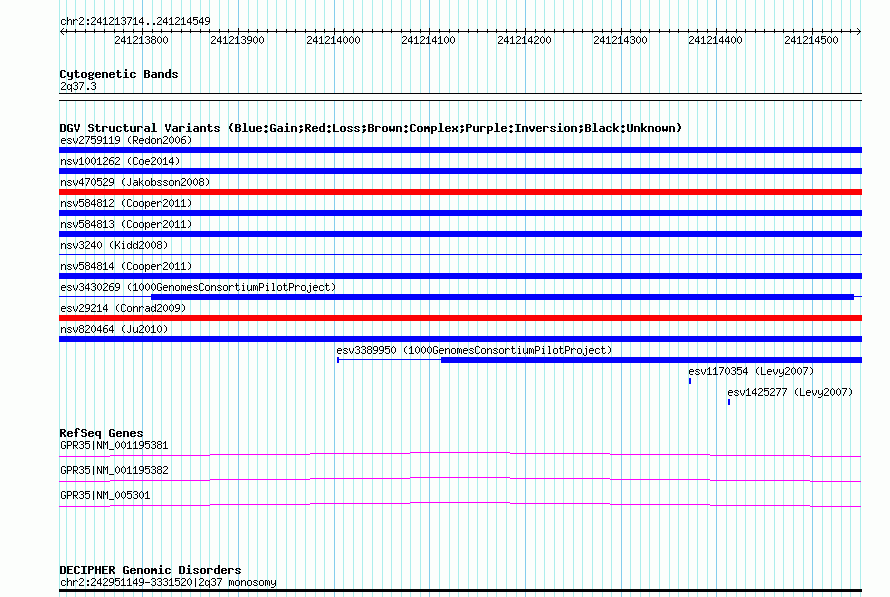
Task: Select the thin nsv3240 (Kidd2008) variant line
Action: coord(460,254)
